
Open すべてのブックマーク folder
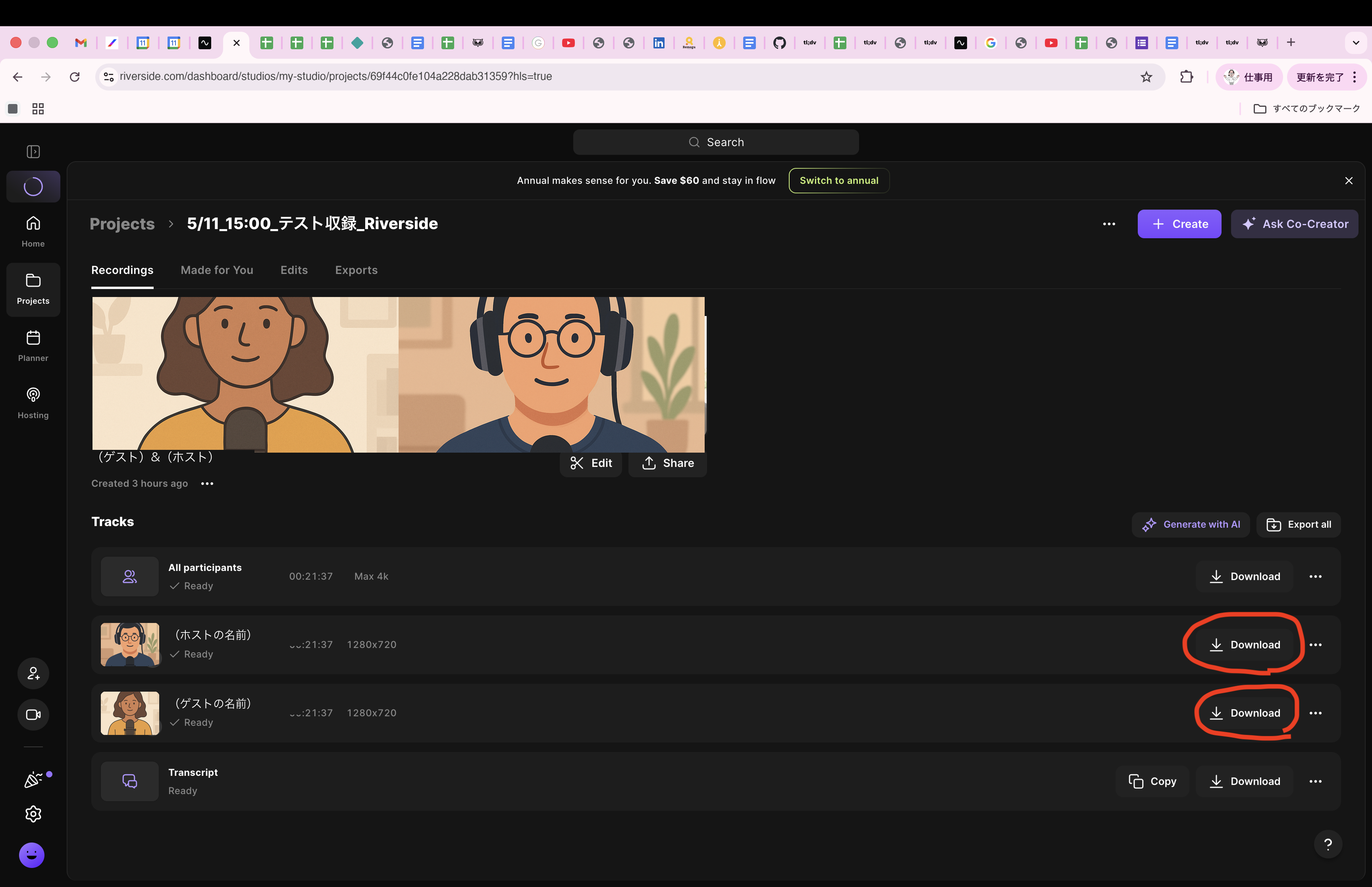[x=1306, y=109]
